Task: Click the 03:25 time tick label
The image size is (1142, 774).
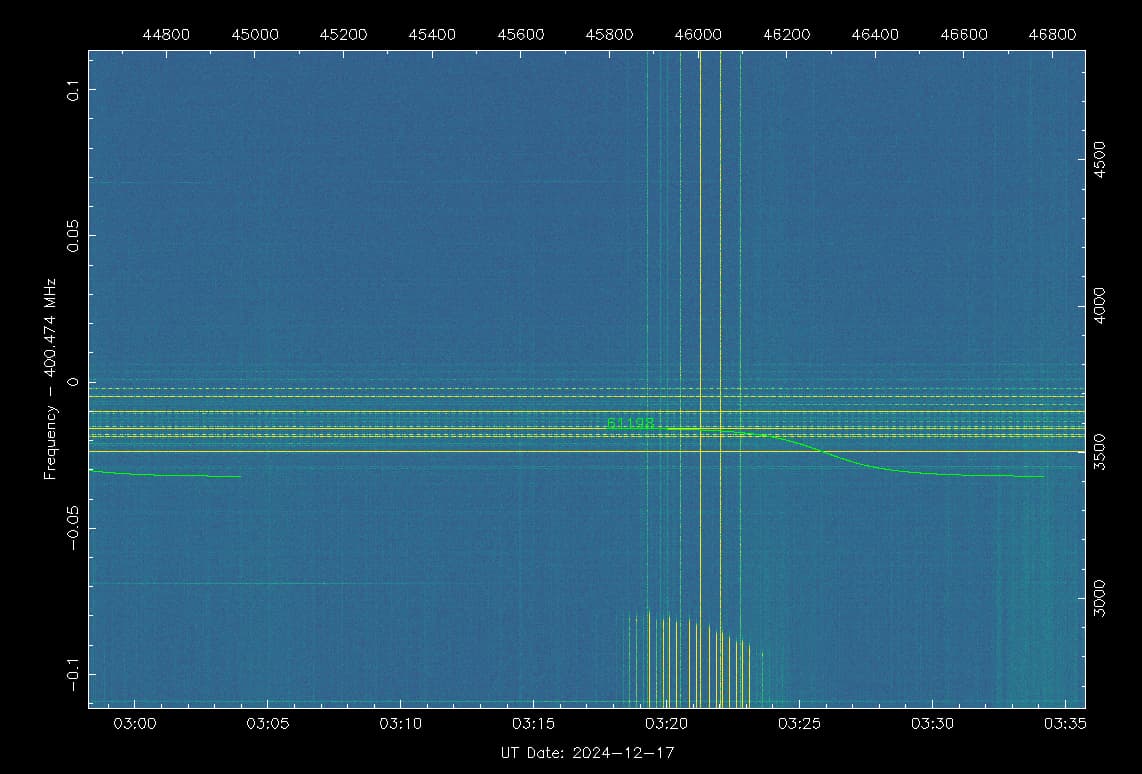Action: click(799, 724)
